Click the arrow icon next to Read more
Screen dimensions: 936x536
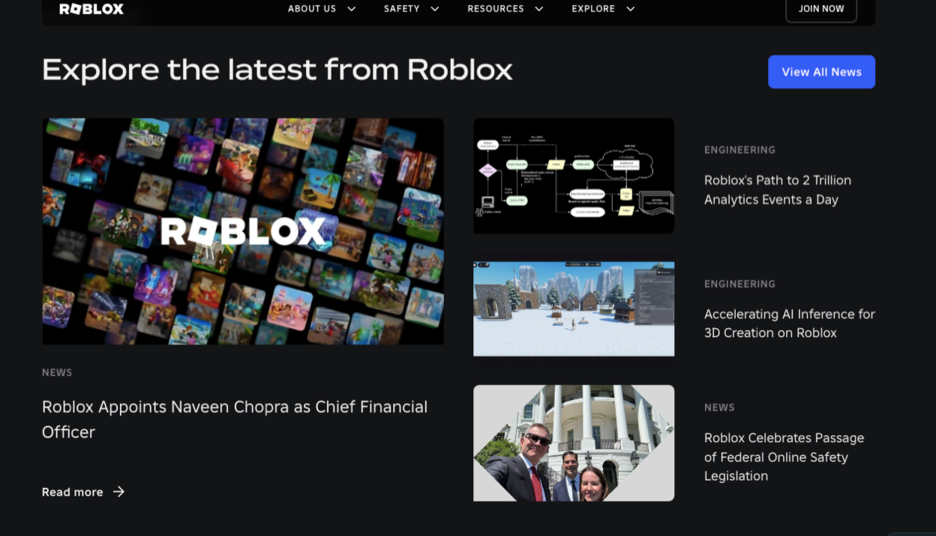(119, 491)
